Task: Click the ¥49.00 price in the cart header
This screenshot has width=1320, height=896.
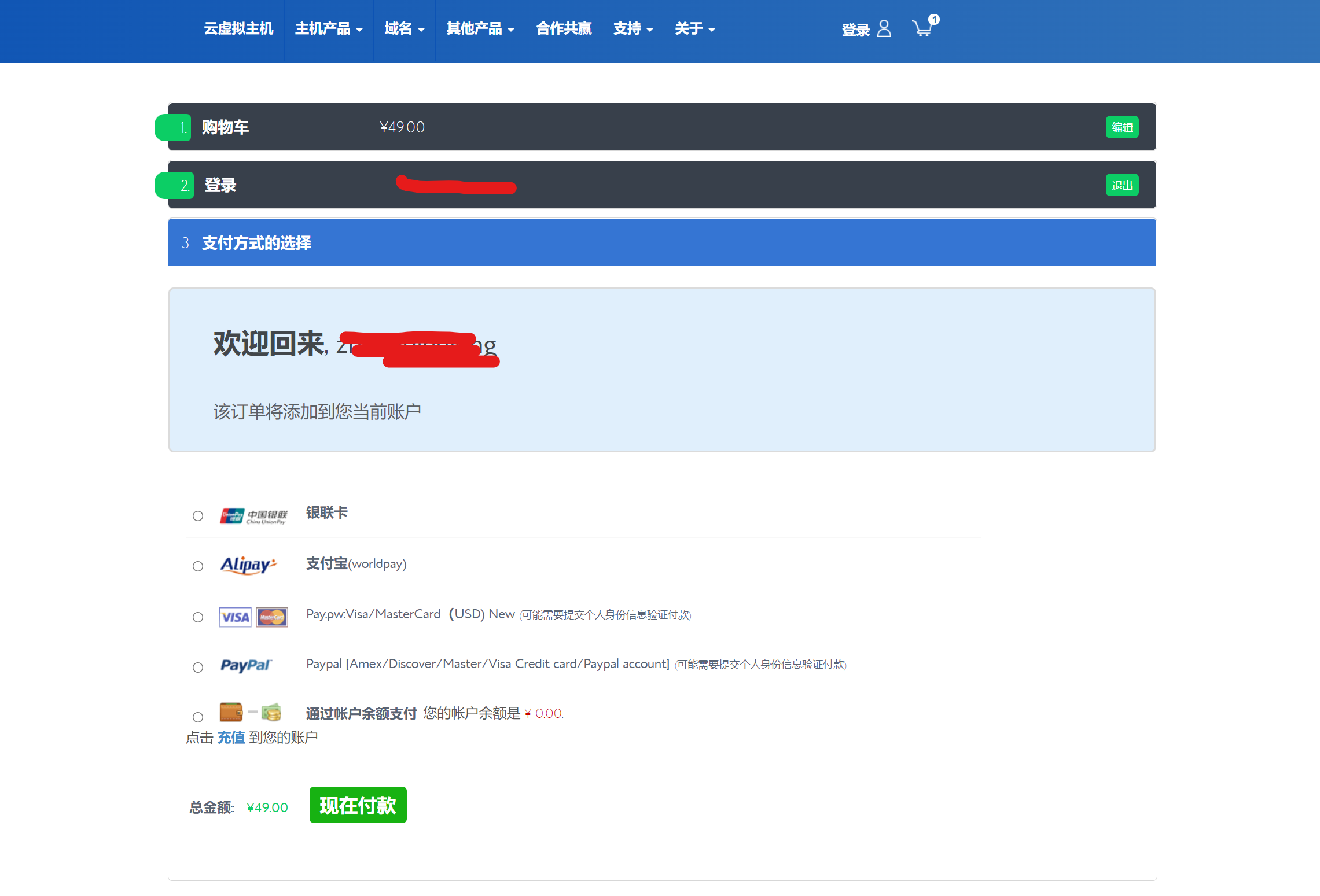Action: (x=402, y=127)
